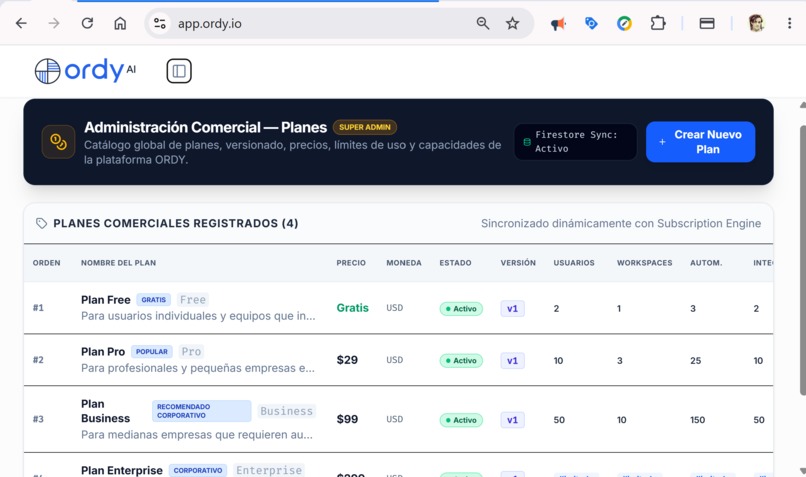The height and width of the screenshot is (477, 806).
Task: Click the WORKSPACES column header
Action: tap(645, 263)
